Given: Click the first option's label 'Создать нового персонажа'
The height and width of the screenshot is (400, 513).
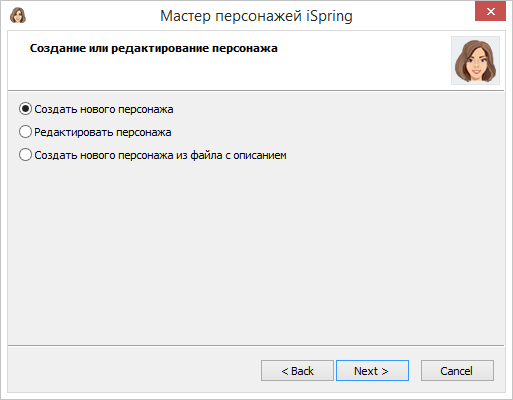Looking at the screenshot, I should tap(104, 109).
